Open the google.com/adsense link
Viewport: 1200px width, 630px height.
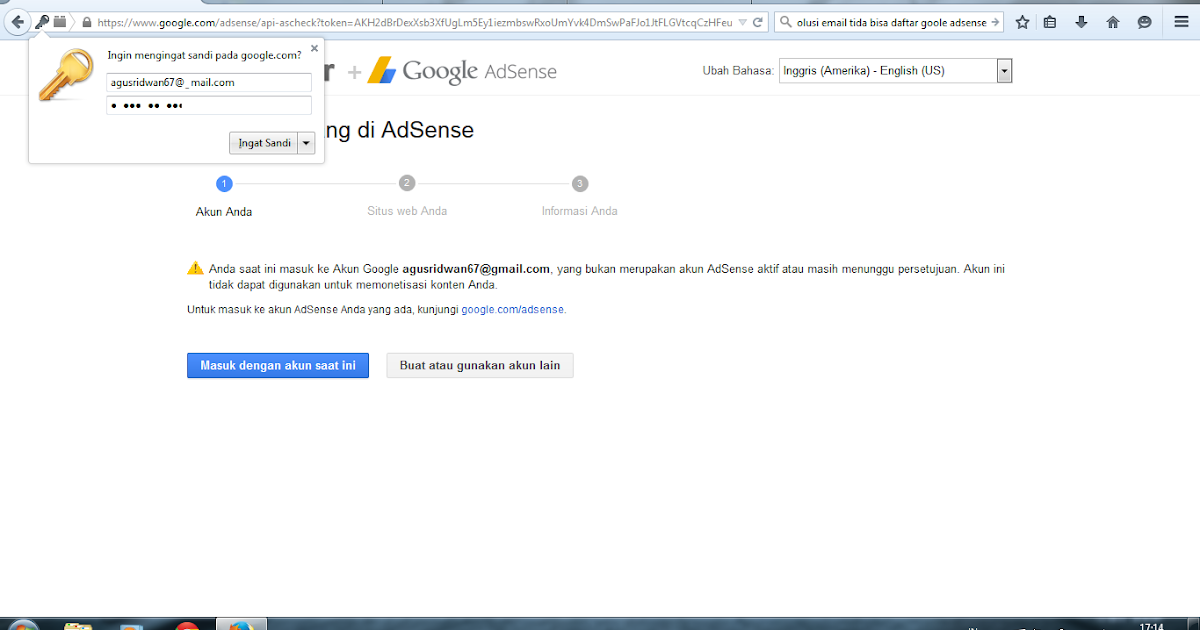tap(513, 310)
